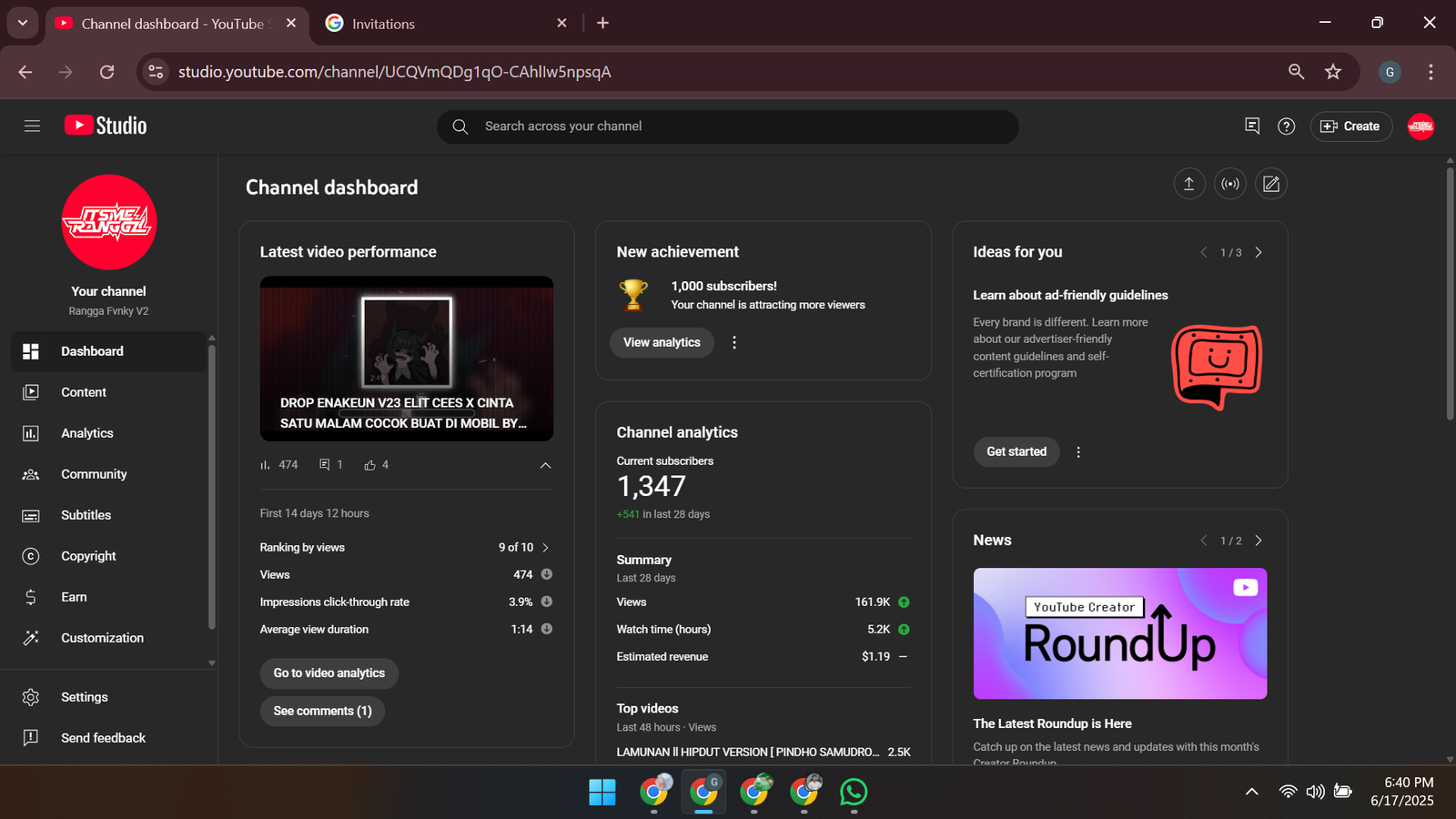This screenshot has height=819, width=1456.
Task: Open a new browser tab
Action: 602,24
